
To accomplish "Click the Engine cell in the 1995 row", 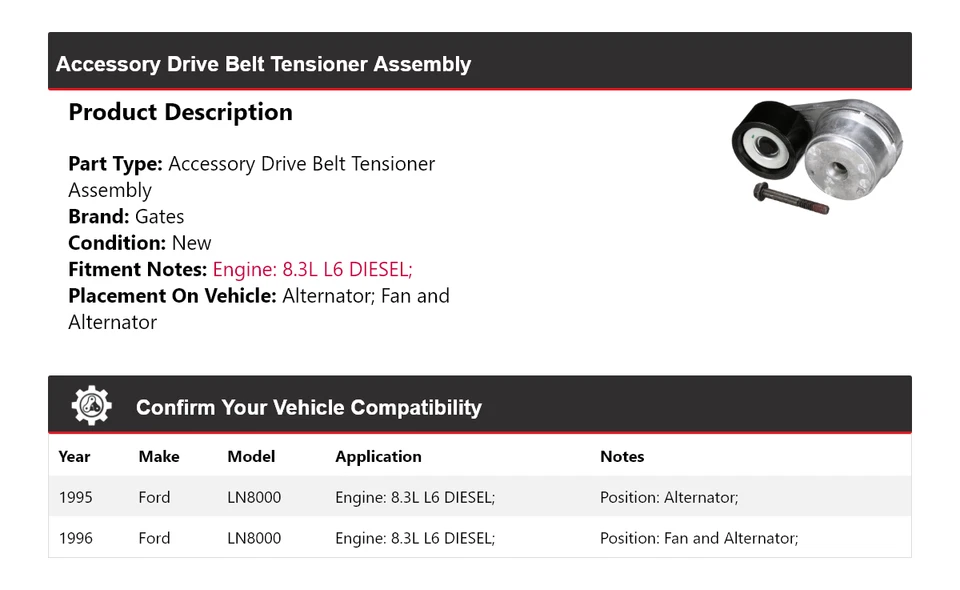I will tap(415, 497).
